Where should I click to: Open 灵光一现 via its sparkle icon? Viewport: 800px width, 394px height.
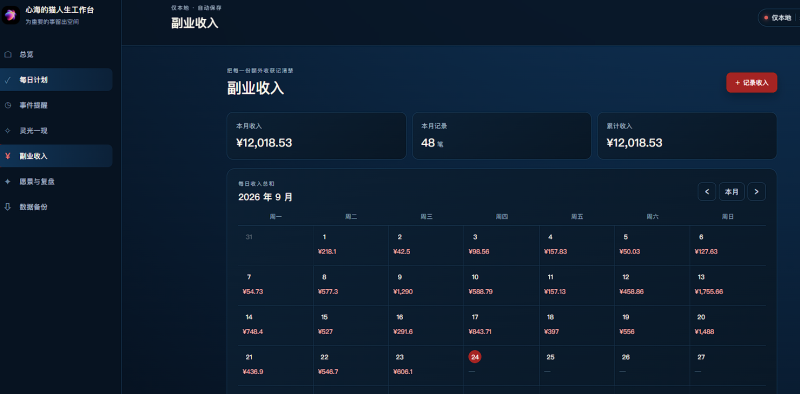[x=7, y=131]
